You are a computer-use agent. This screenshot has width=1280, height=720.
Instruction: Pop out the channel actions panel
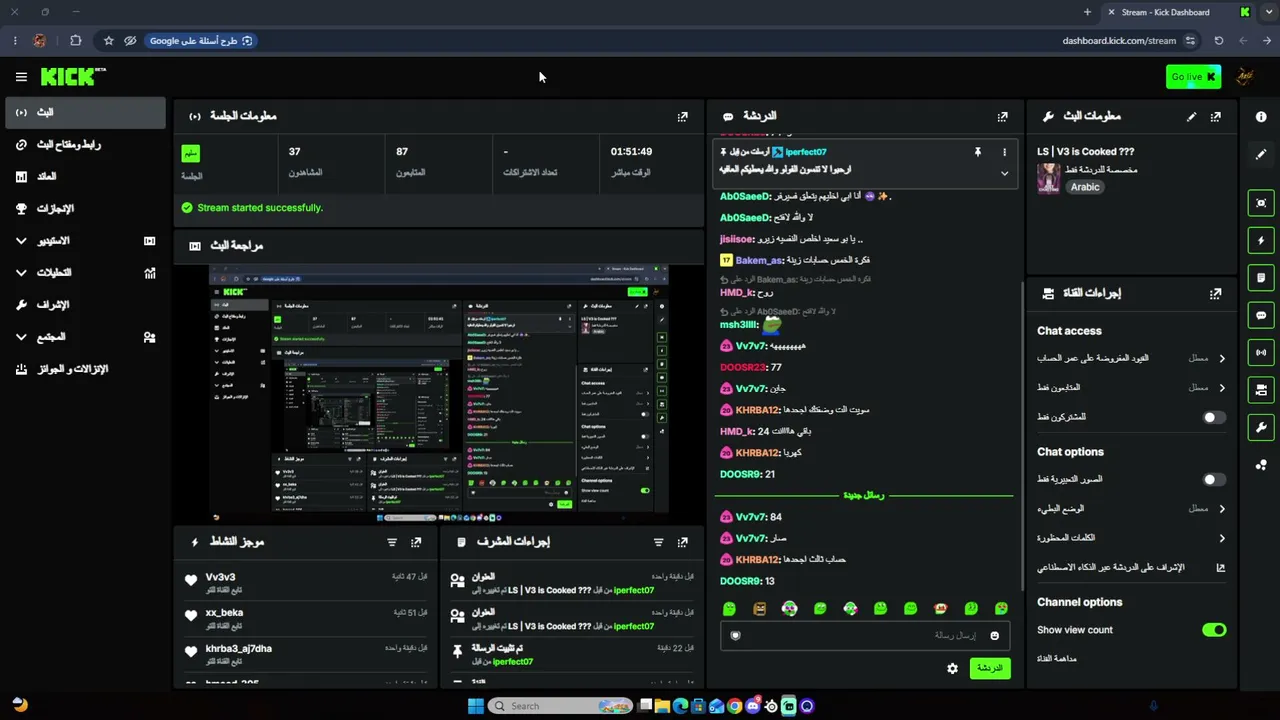click(x=1216, y=293)
